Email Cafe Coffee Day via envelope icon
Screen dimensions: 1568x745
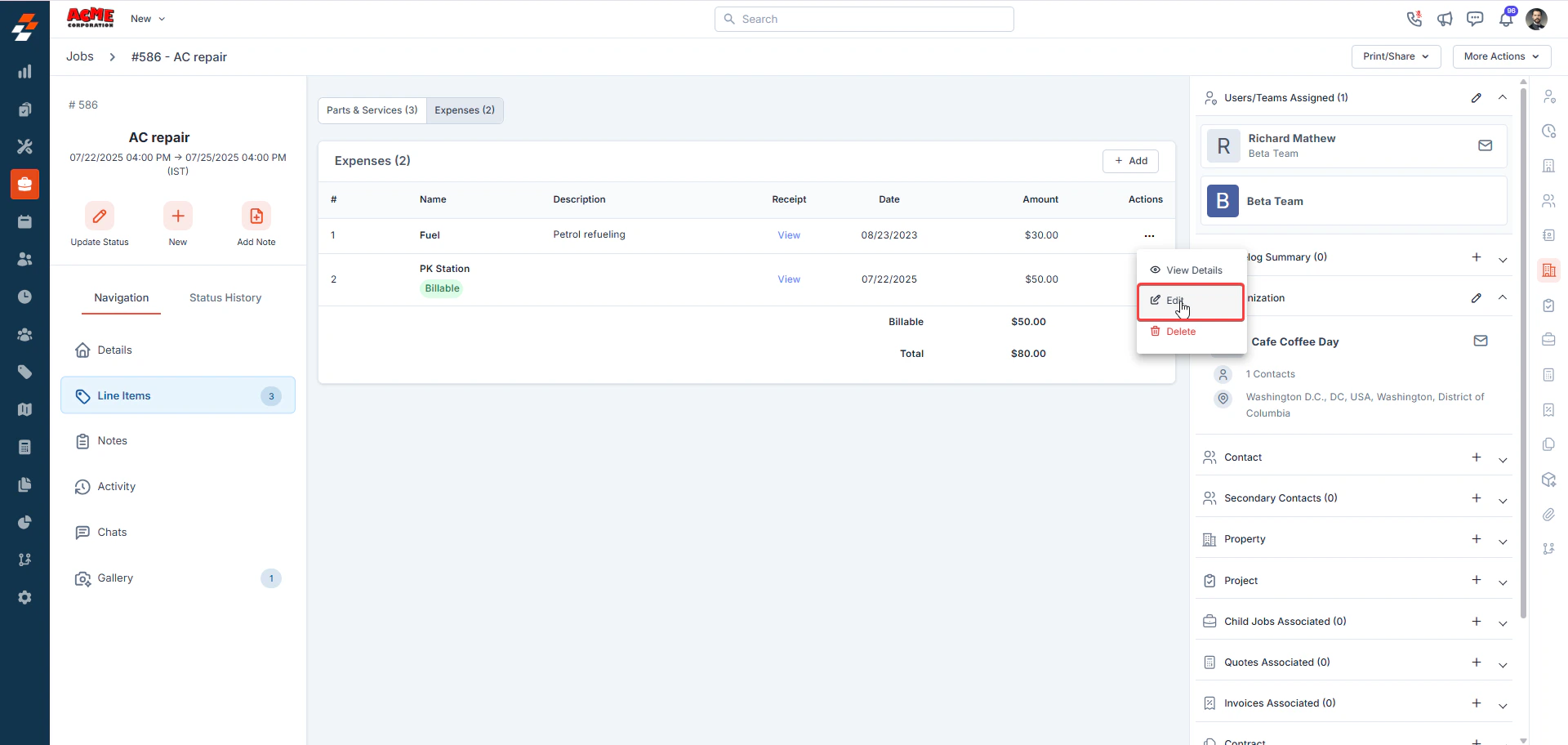tap(1480, 341)
